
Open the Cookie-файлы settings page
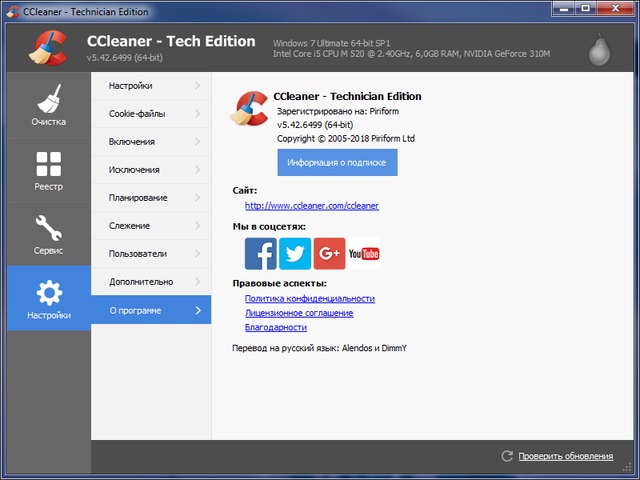139,114
